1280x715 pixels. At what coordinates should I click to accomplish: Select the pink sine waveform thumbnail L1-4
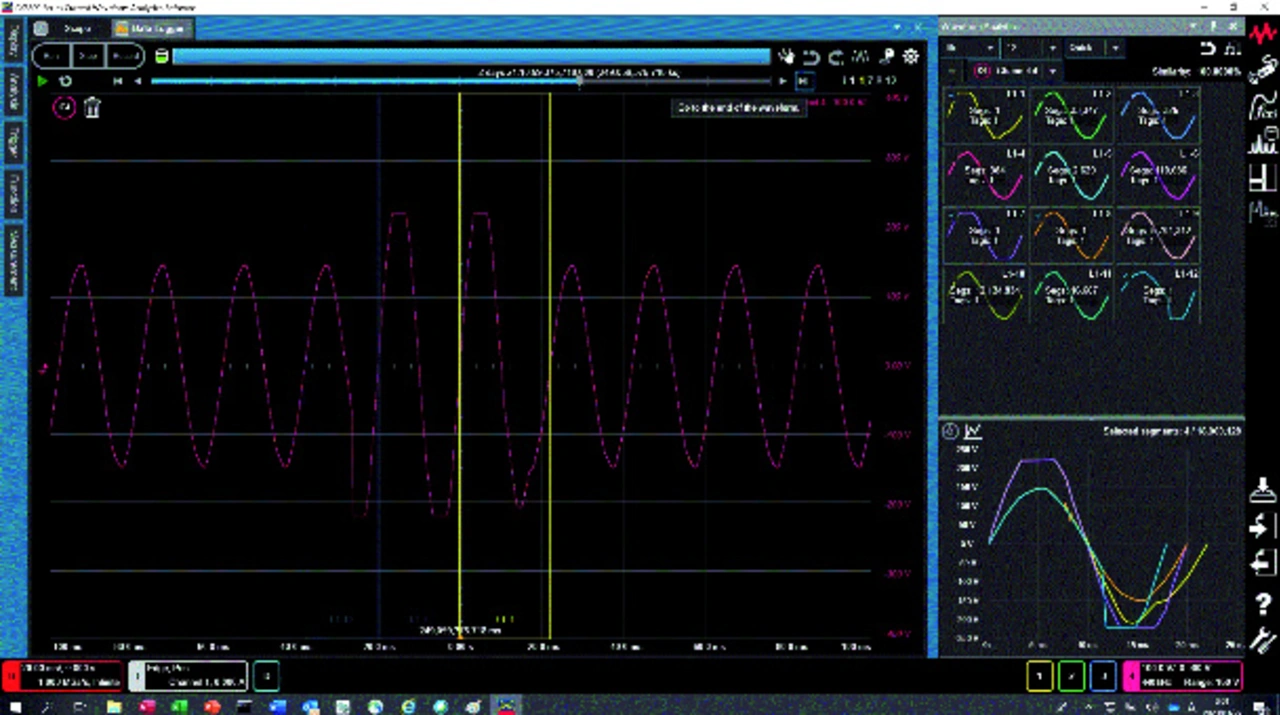[x=985, y=174]
